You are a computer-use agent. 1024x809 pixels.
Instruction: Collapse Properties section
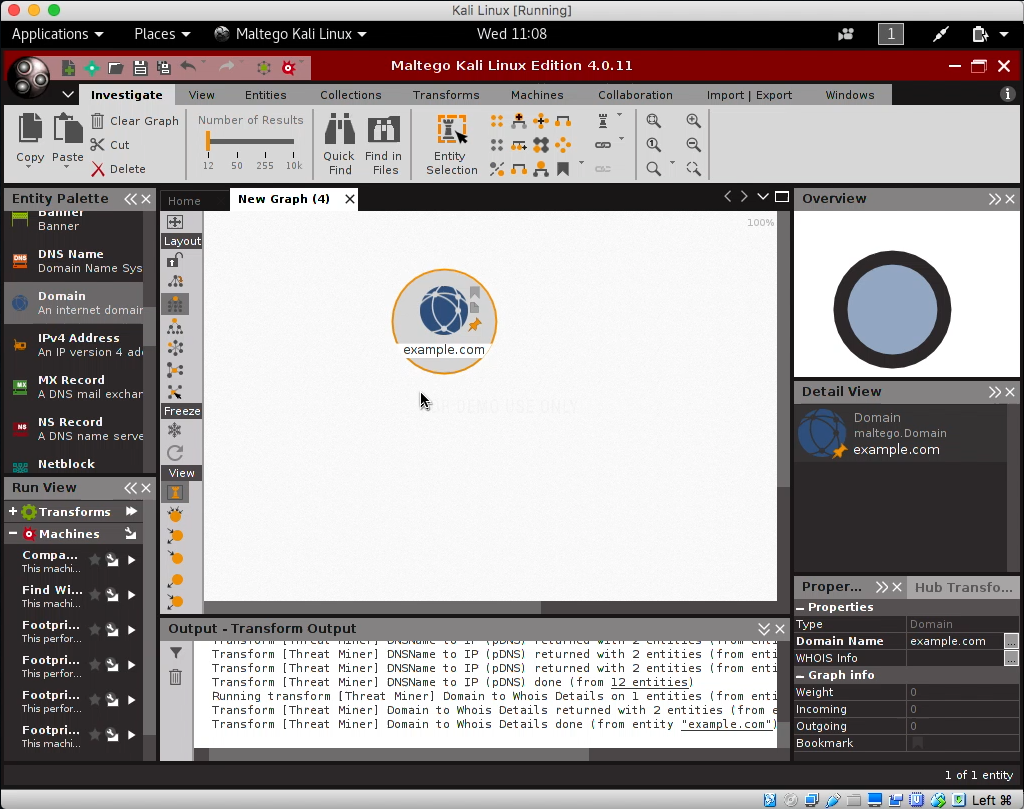(800, 607)
